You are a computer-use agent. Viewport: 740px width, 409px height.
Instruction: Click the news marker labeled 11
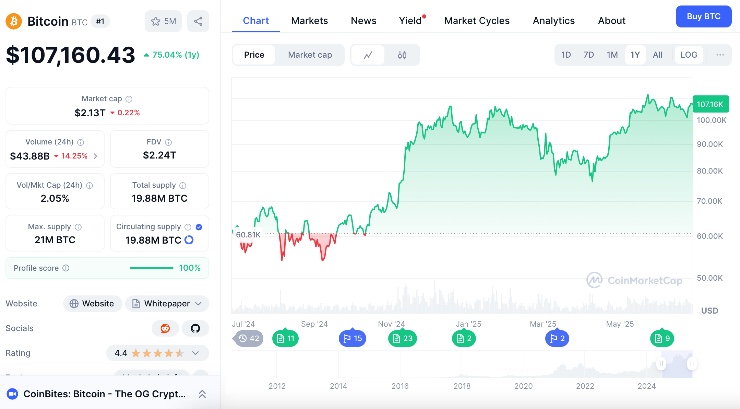[286, 338]
